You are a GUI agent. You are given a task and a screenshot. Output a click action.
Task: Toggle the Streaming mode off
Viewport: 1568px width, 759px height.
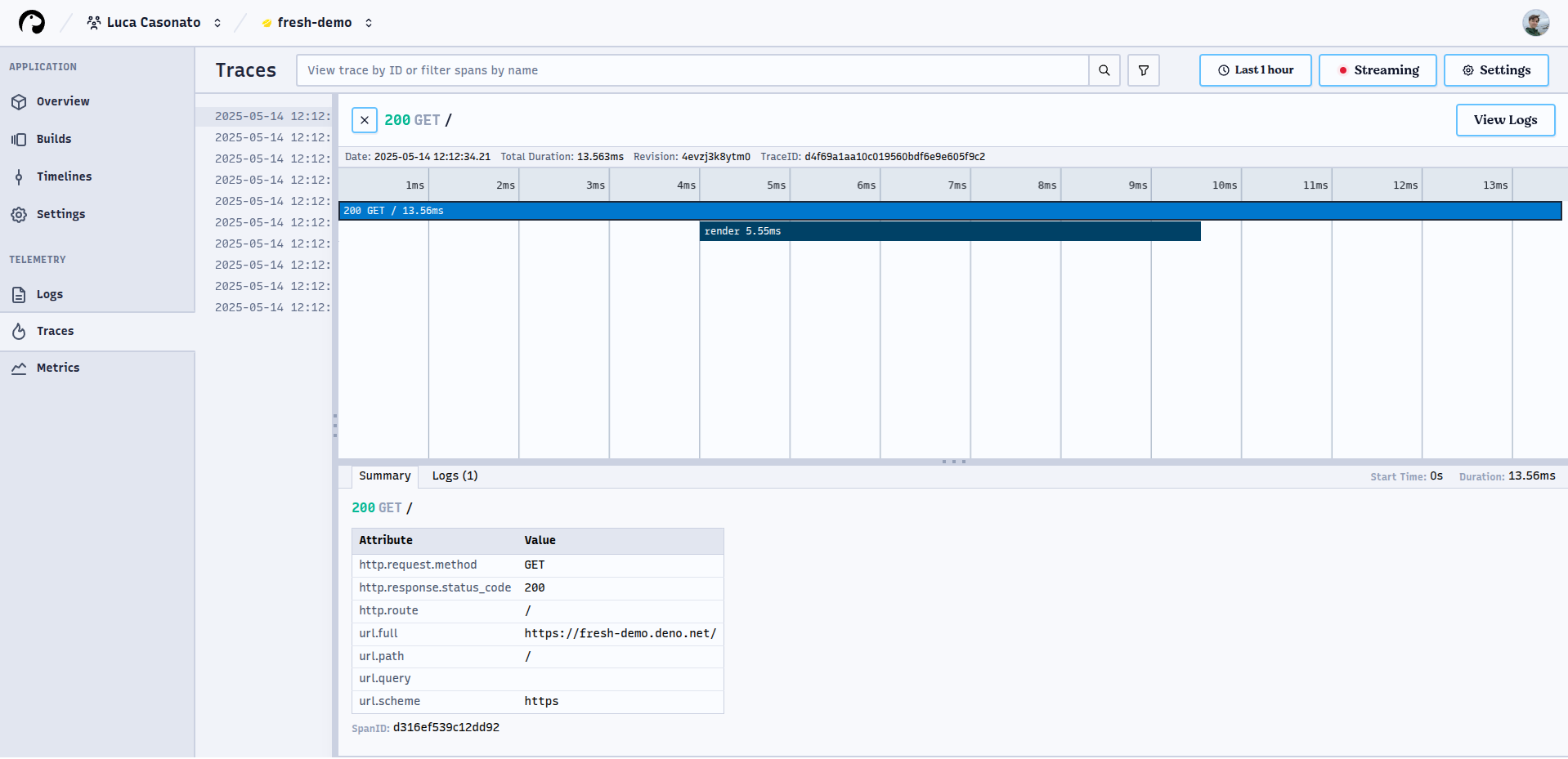coord(1377,70)
